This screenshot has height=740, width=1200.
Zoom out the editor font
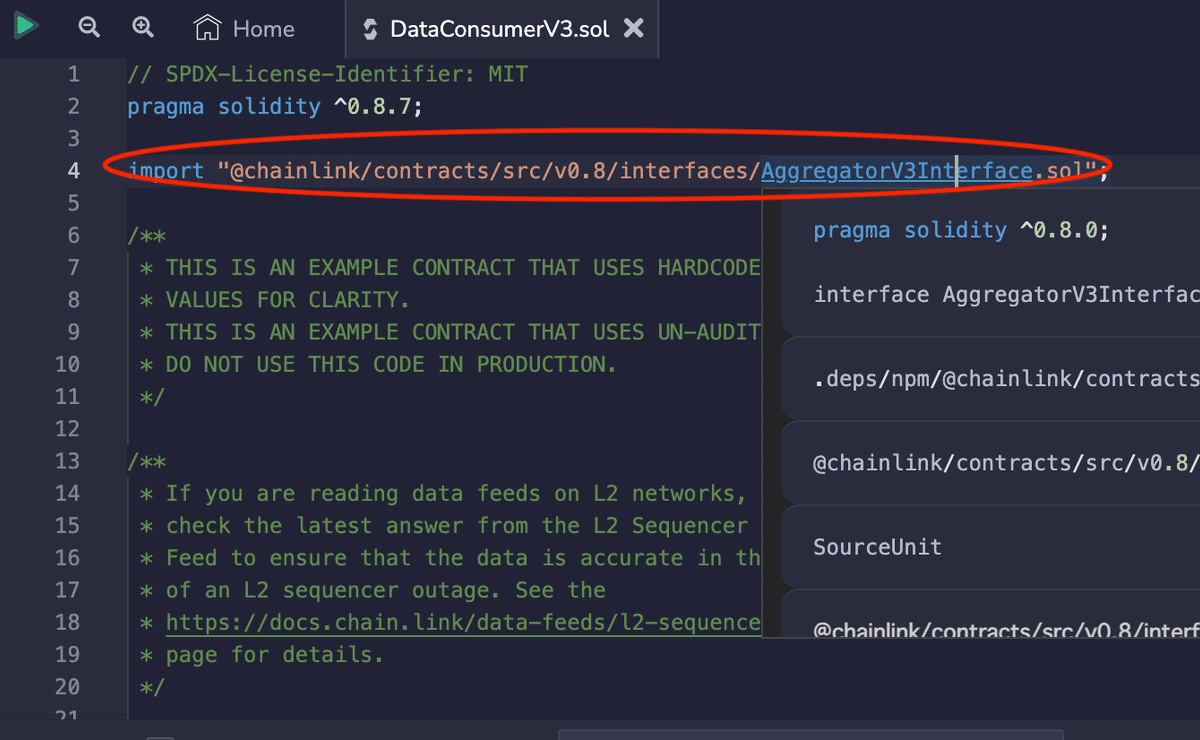point(90,28)
